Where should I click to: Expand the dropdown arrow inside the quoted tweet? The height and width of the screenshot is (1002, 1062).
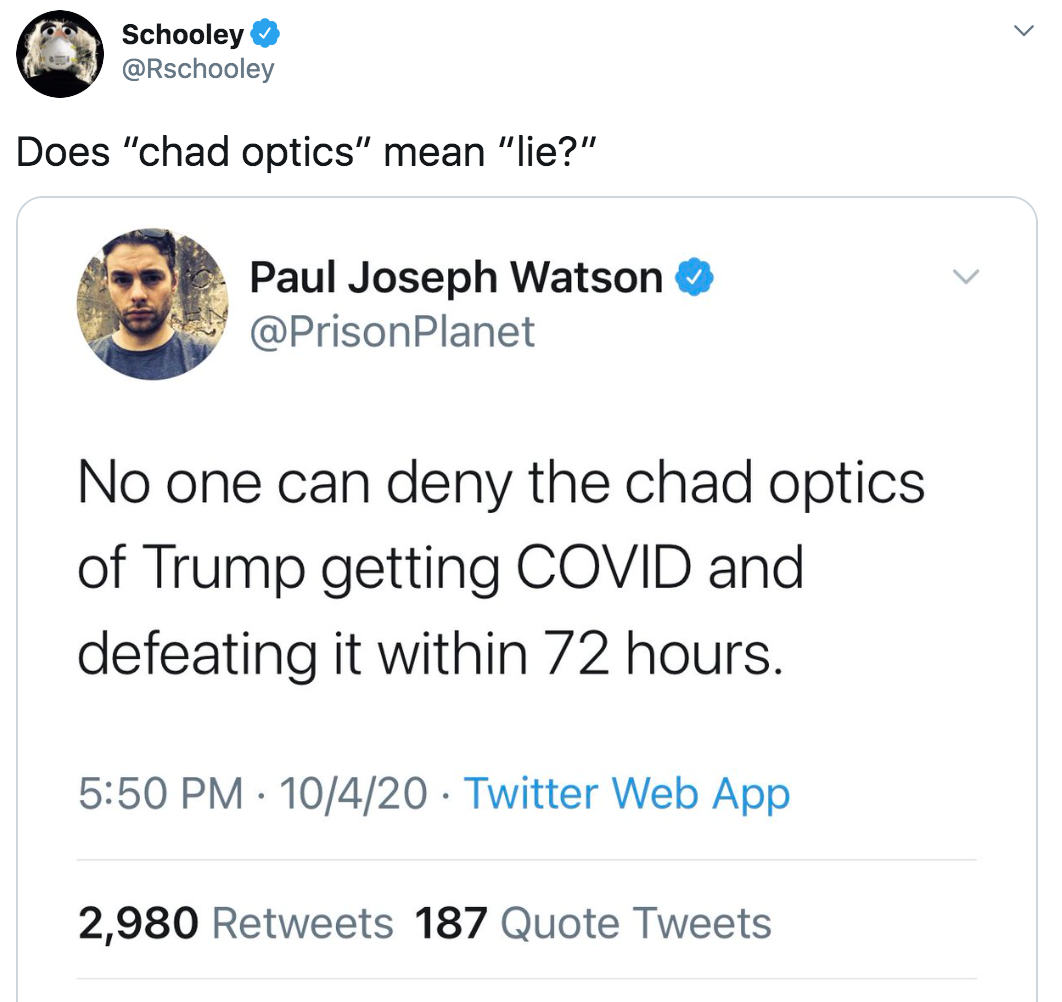pos(966,277)
